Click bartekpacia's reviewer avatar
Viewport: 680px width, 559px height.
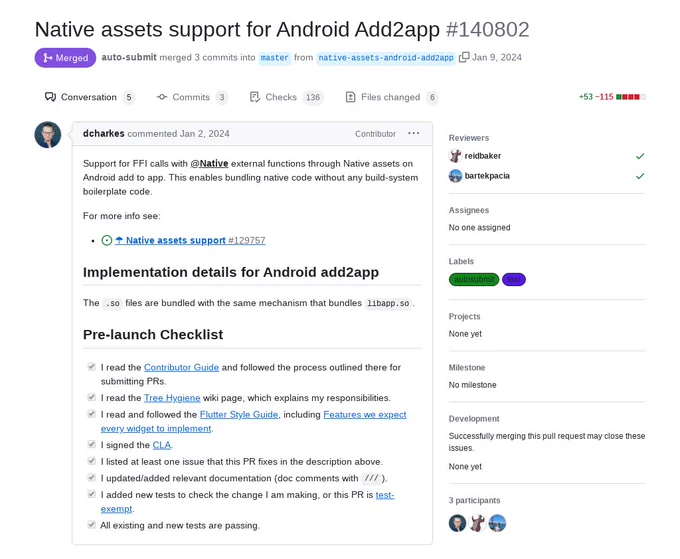coord(455,176)
